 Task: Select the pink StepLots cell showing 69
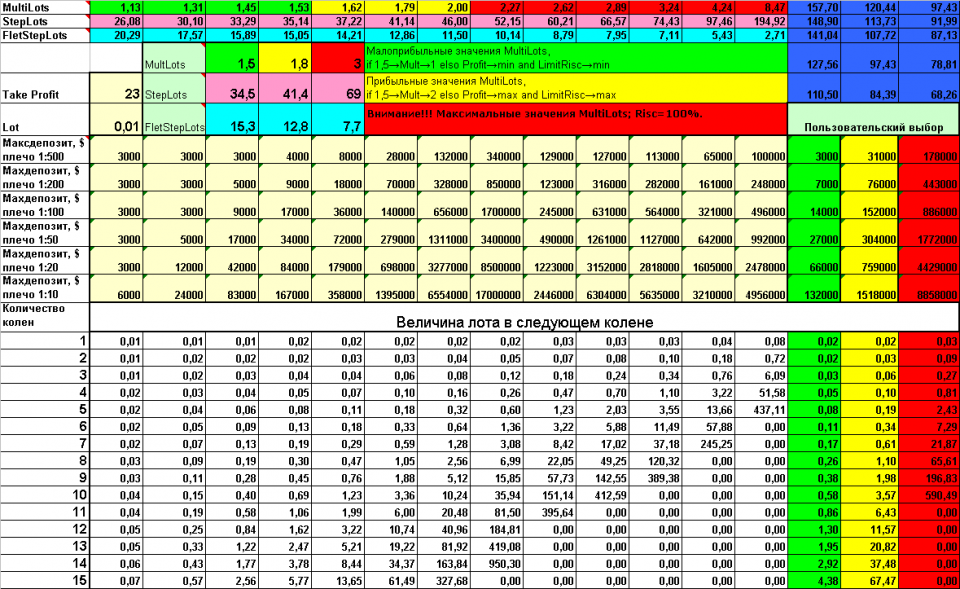click(338, 88)
